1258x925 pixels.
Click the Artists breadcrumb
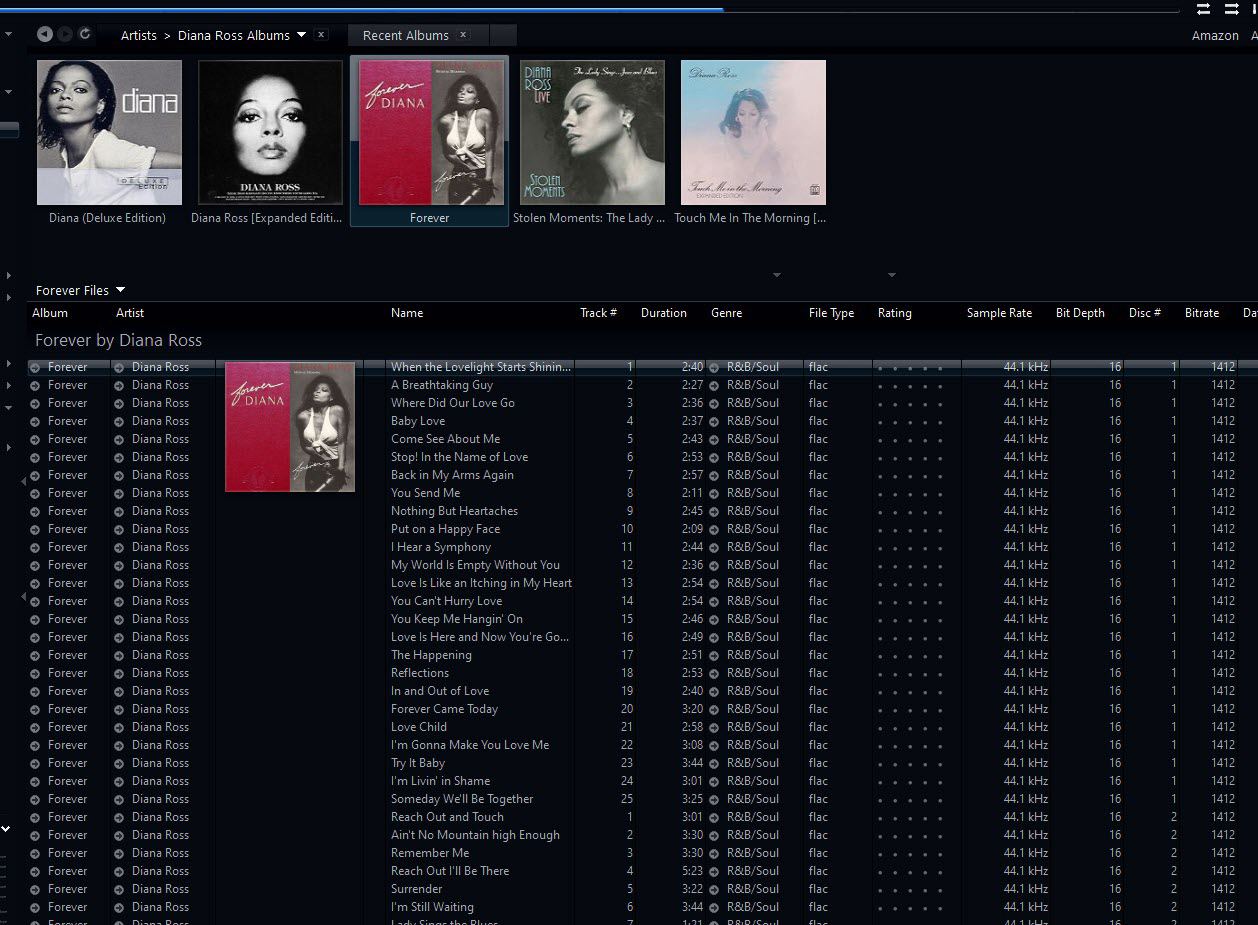[x=139, y=35]
